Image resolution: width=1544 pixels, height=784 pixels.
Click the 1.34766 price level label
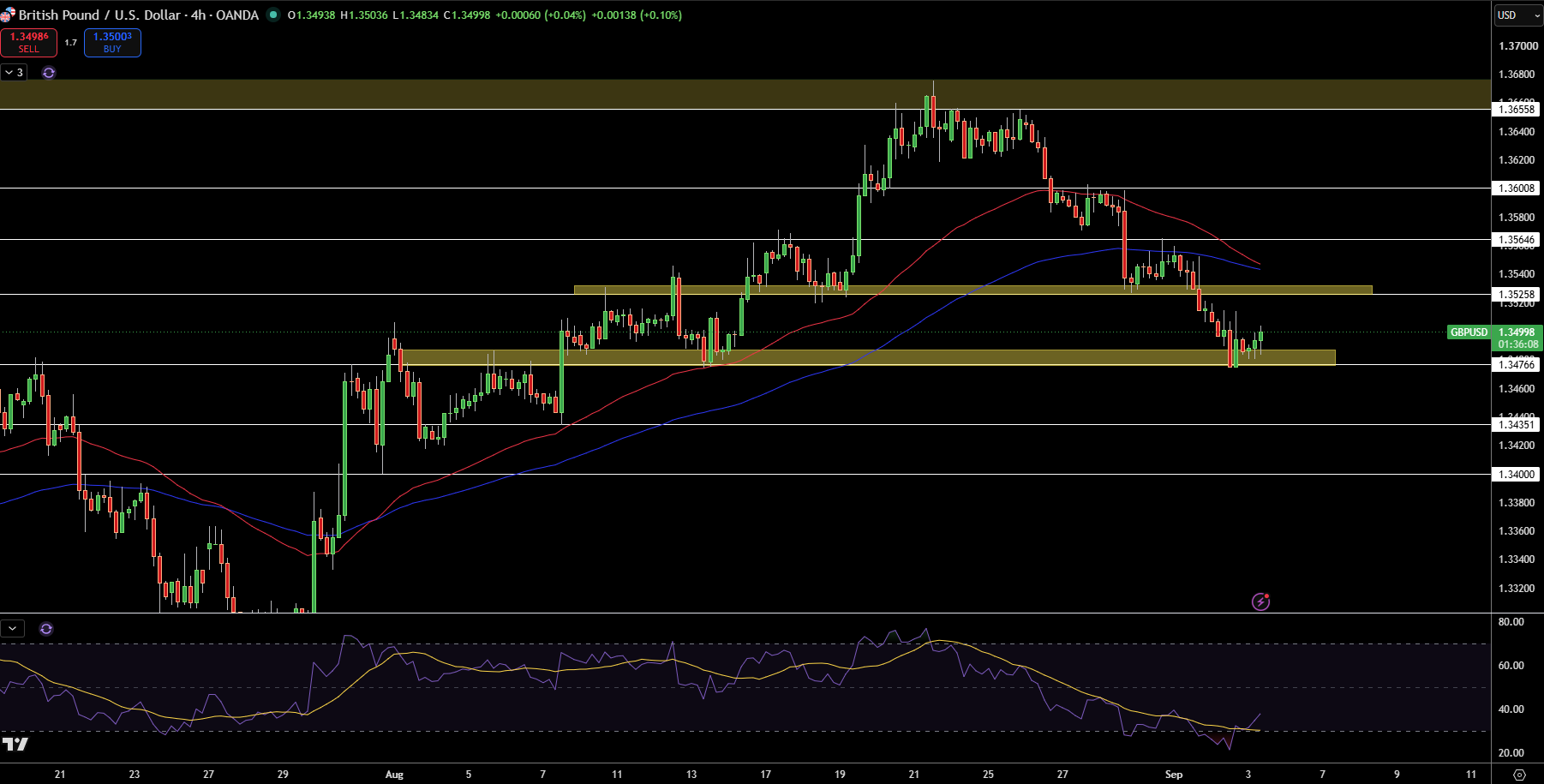click(1517, 364)
